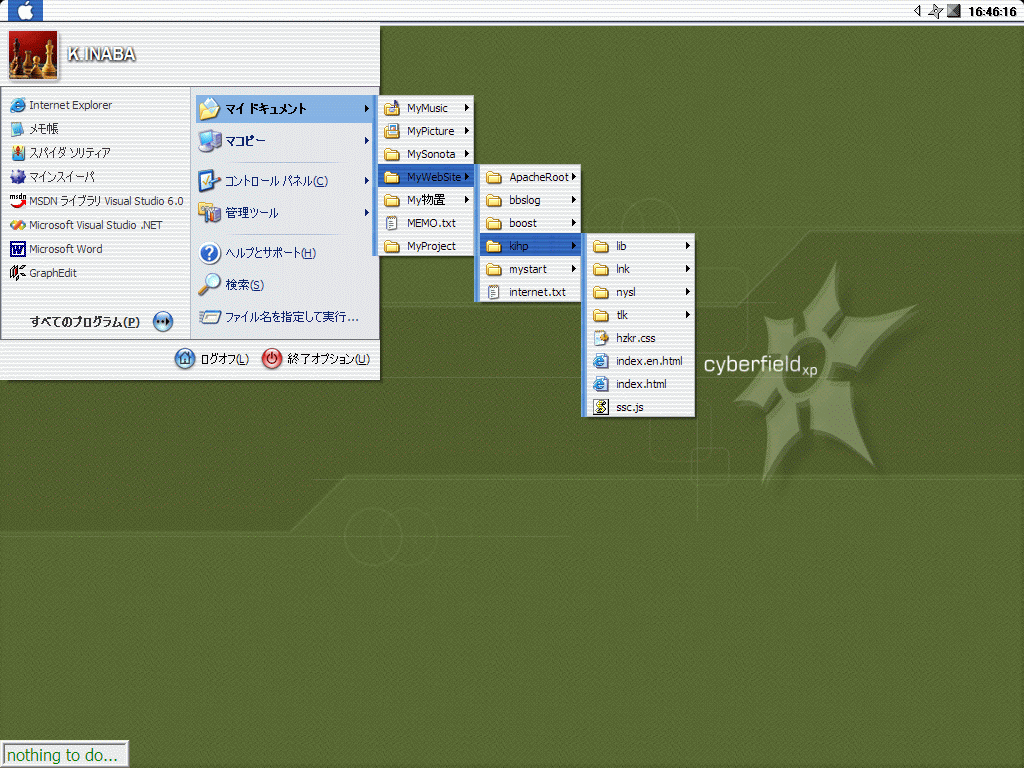Open MyMusic folder entry

point(426,108)
